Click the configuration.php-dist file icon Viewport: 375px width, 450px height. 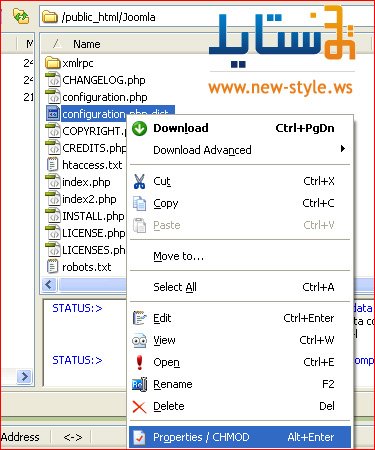pos(52,114)
